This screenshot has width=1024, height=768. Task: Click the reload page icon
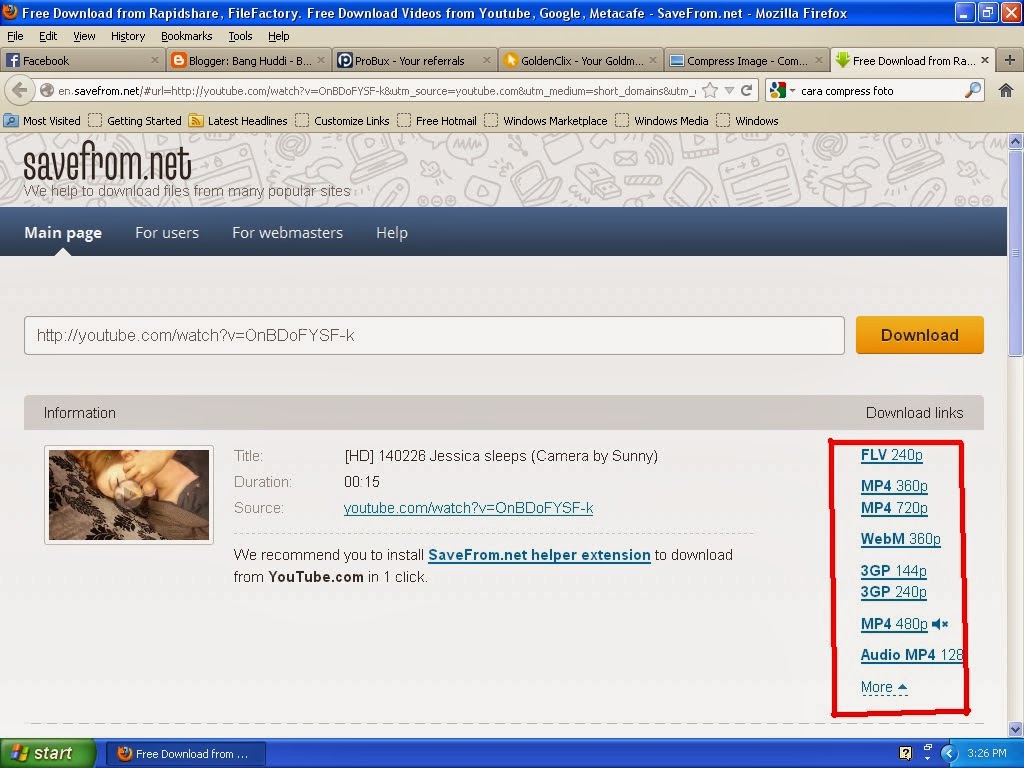(x=747, y=91)
